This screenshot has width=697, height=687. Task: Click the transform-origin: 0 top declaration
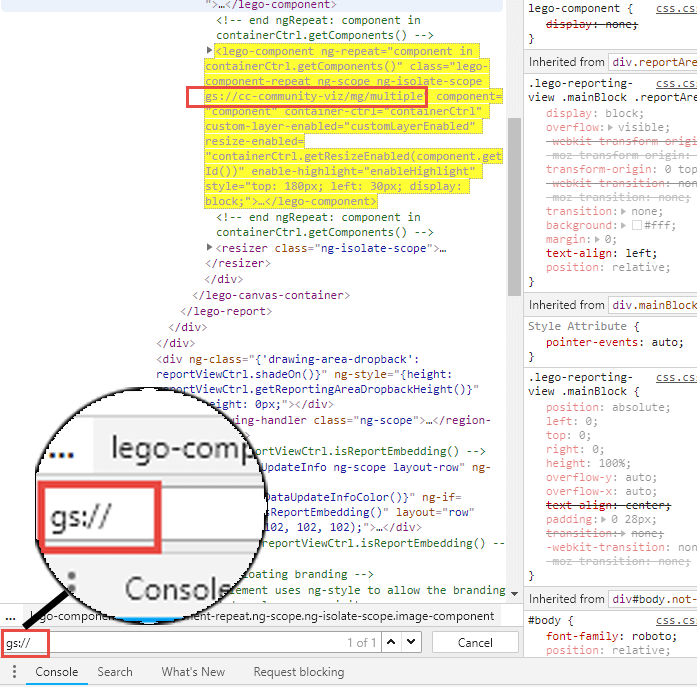tap(621, 169)
